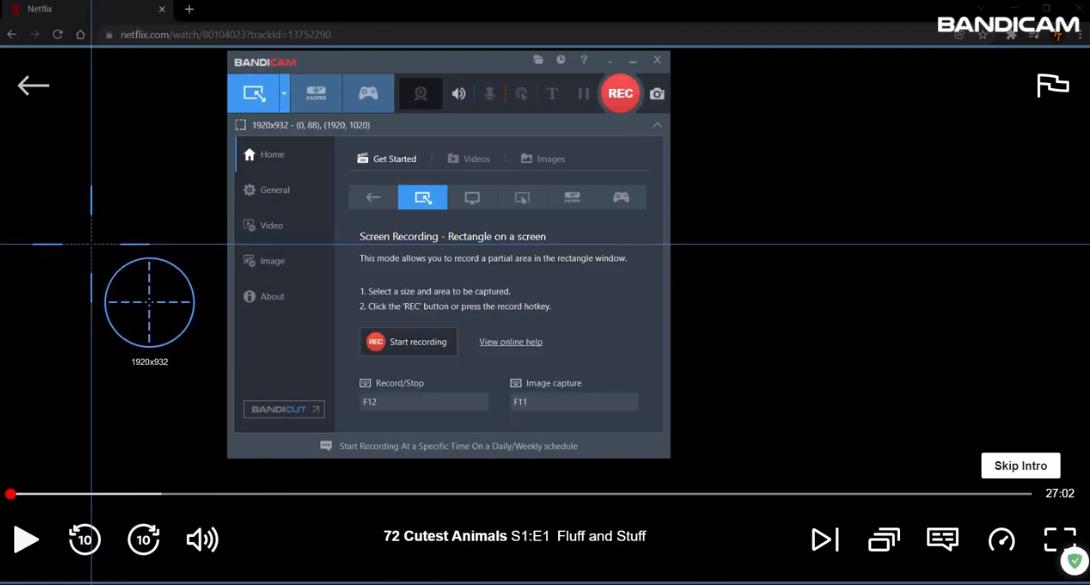Screen dimensions: 1090x585
Task: Click scheduled recording message at Bandicam bottom
Action: [x=449, y=446]
